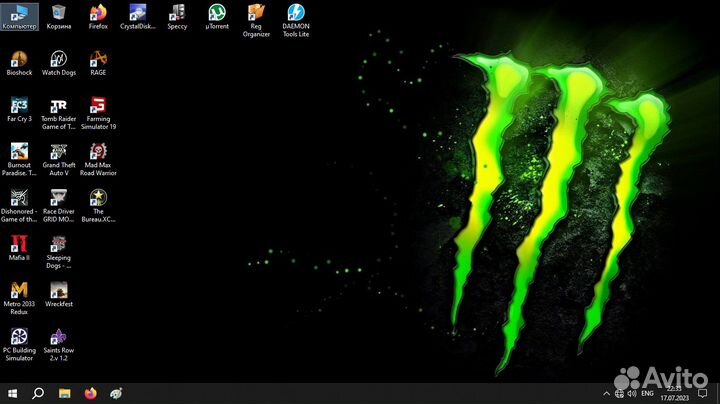Image resolution: width=720 pixels, height=404 pixels.
Task: Expand hidden system tray icons
Action: [606, 393]
